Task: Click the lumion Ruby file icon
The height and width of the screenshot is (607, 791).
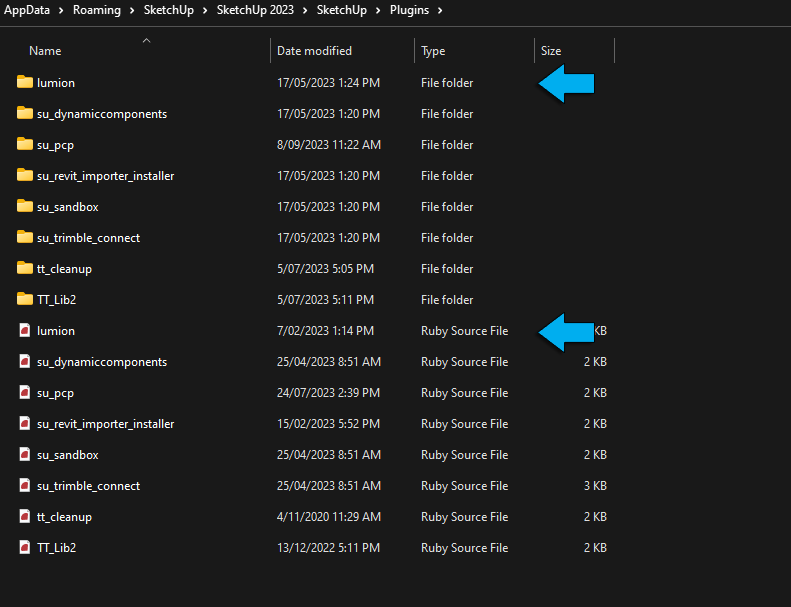Action: (25, 330)
